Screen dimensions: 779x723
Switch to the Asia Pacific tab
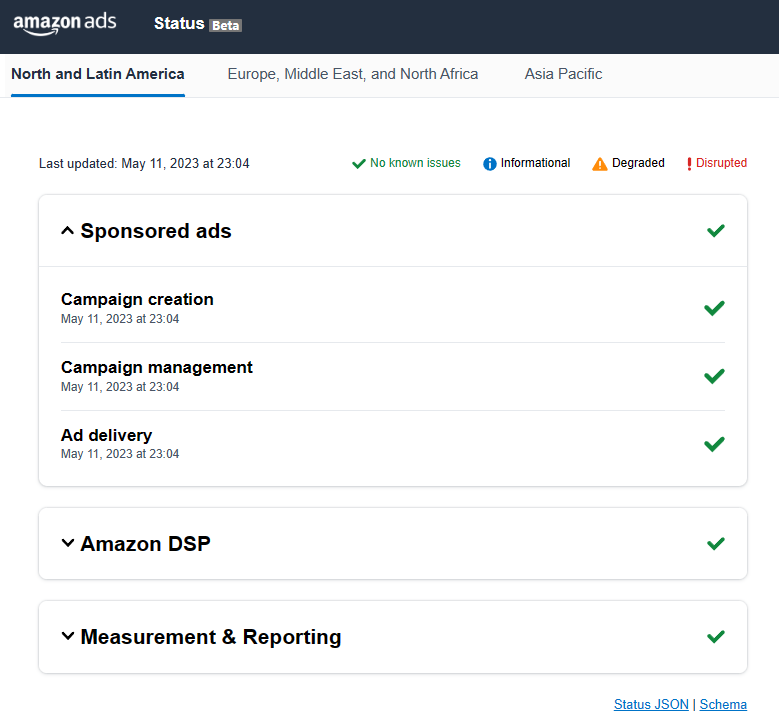coord(563,74)
